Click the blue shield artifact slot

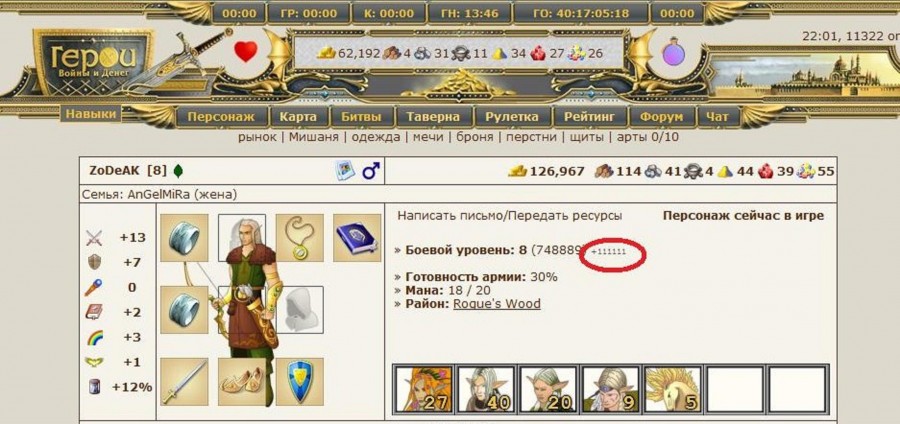pos(300,382)
